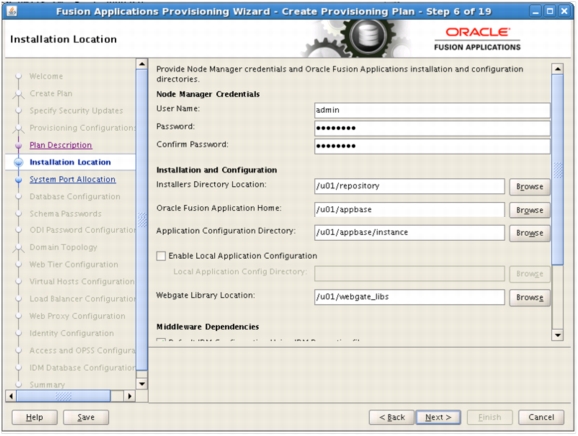Click the User Name input field
The width and height of the screenshot is (578, 436).
(x=432, y=110)
